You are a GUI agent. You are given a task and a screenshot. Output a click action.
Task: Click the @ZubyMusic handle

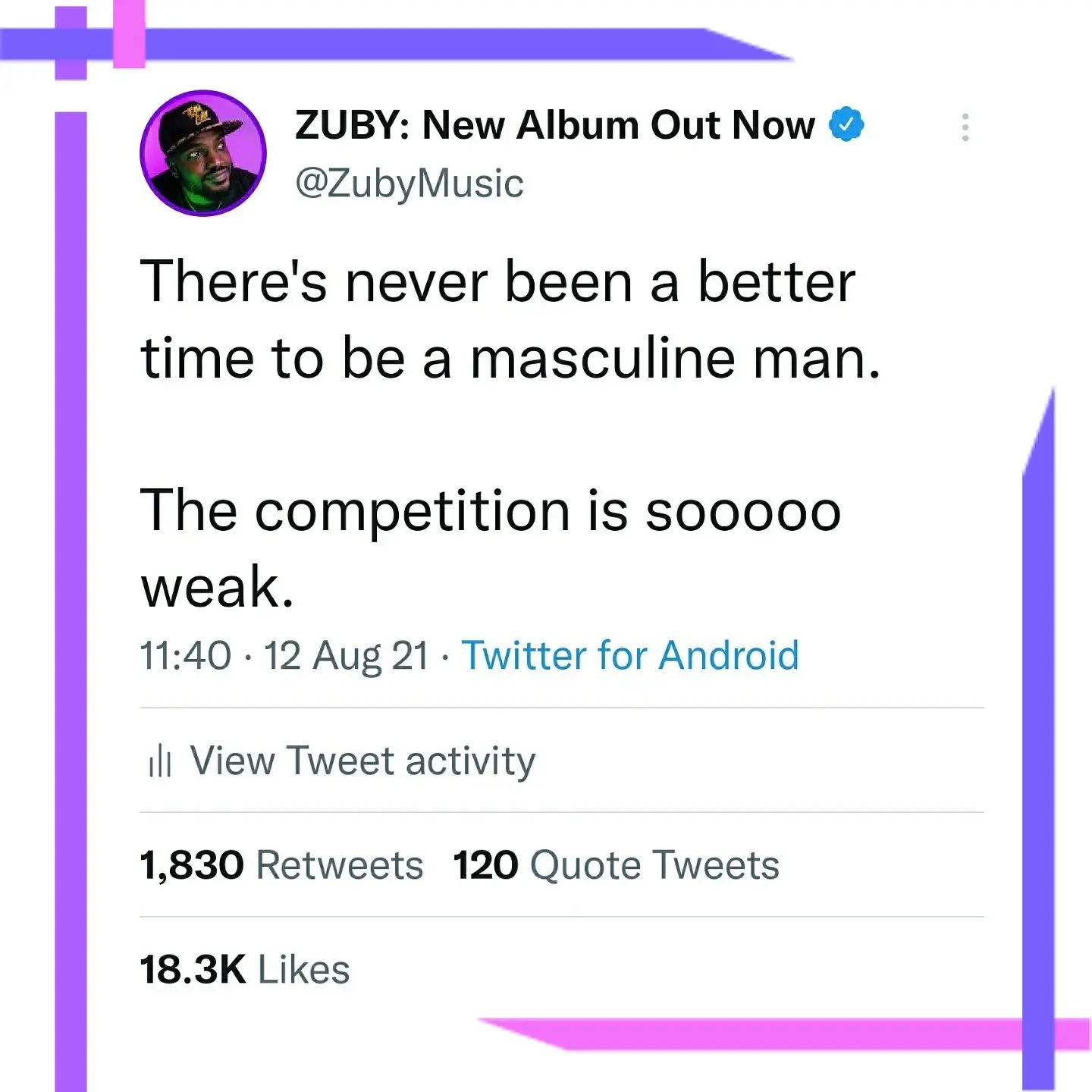pos(409,184)
